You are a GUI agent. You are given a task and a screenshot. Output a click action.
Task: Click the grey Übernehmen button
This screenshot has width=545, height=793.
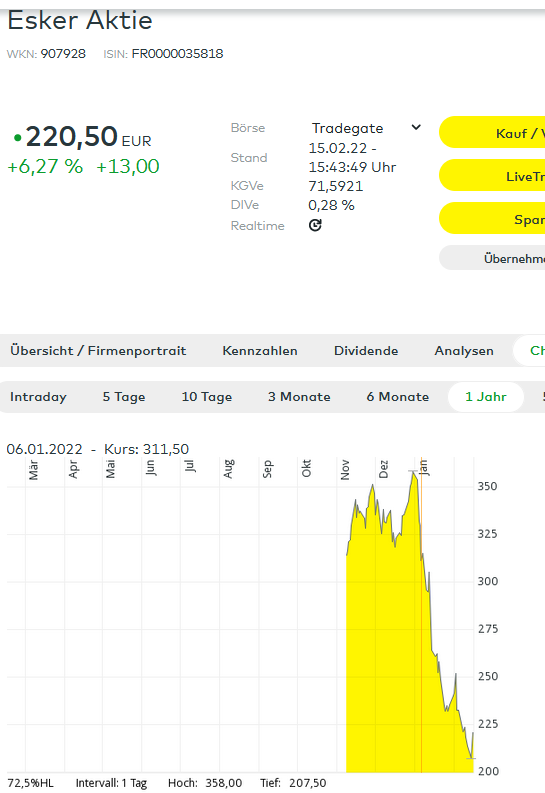[492, 258]
